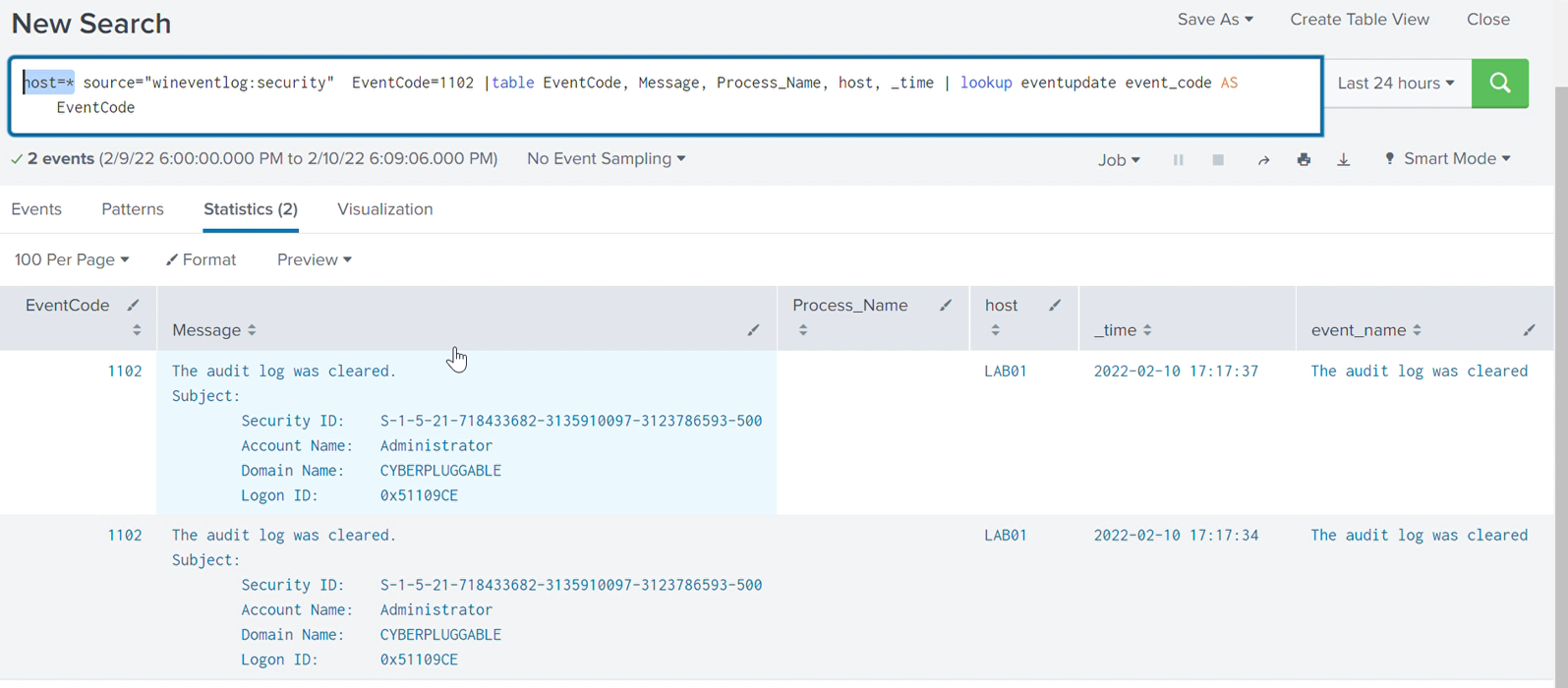Click timestamp 2022-02-10 17:17:37
This screenshot has width=1568, height=688.
(x=1176, y=372)
